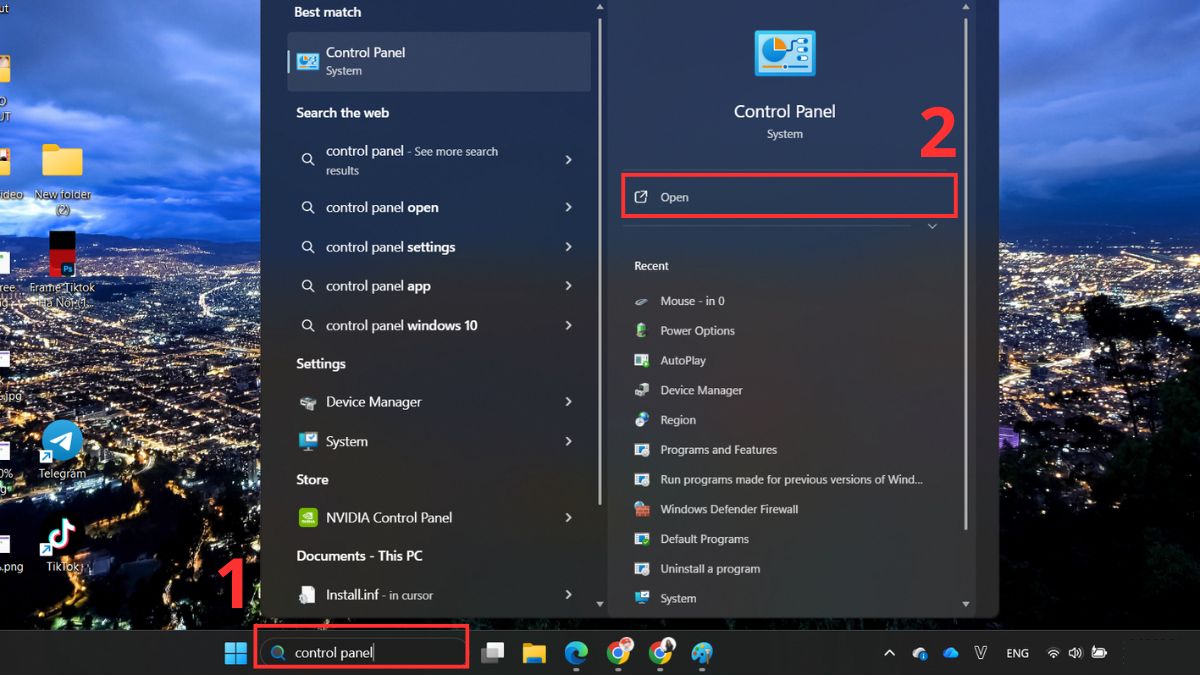Expand arrow for 'control panel settings' suggestion
1200x675 pixels.
[x=569, y=247]
